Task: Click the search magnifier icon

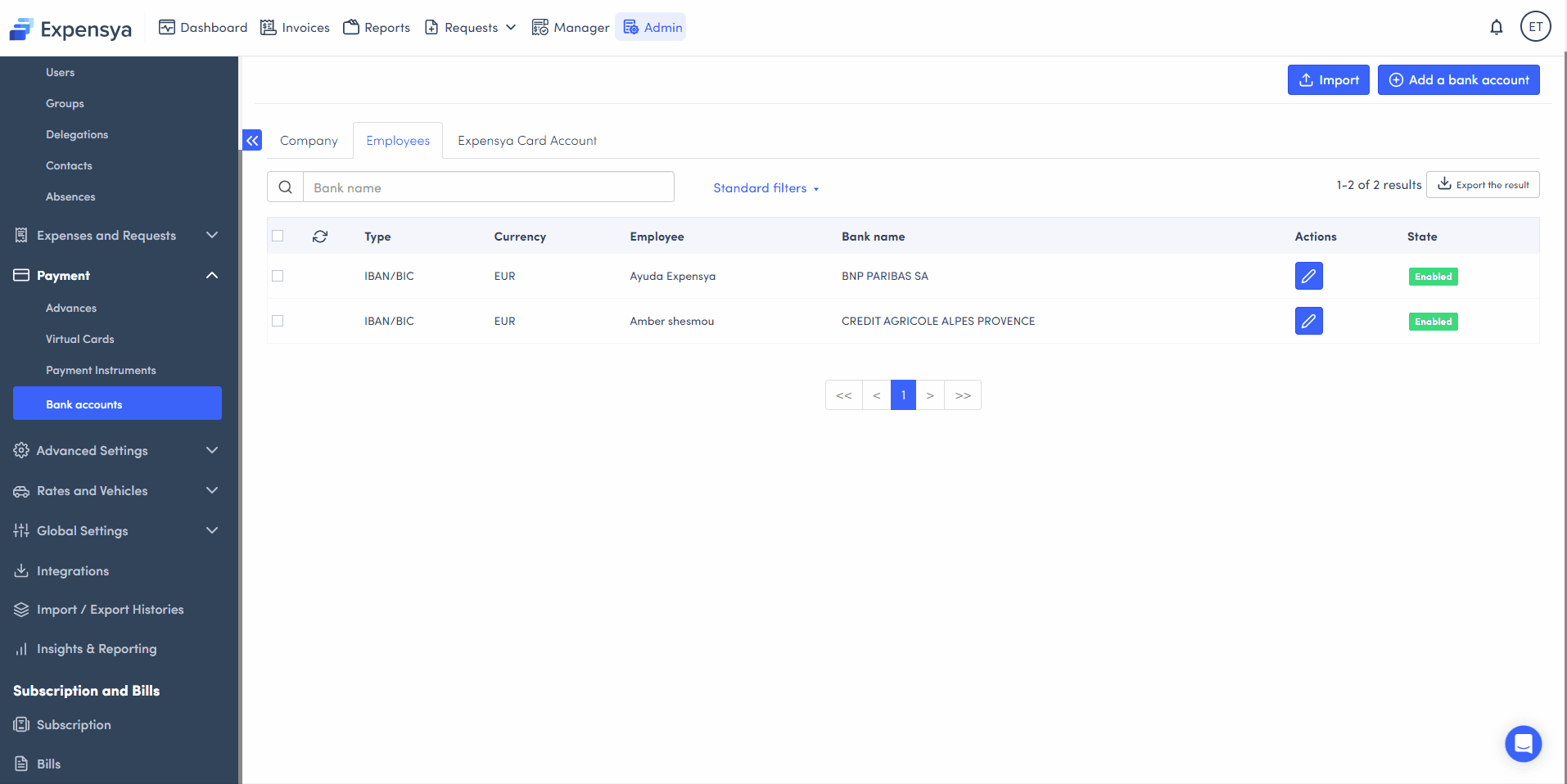Action: click(285, 187)
